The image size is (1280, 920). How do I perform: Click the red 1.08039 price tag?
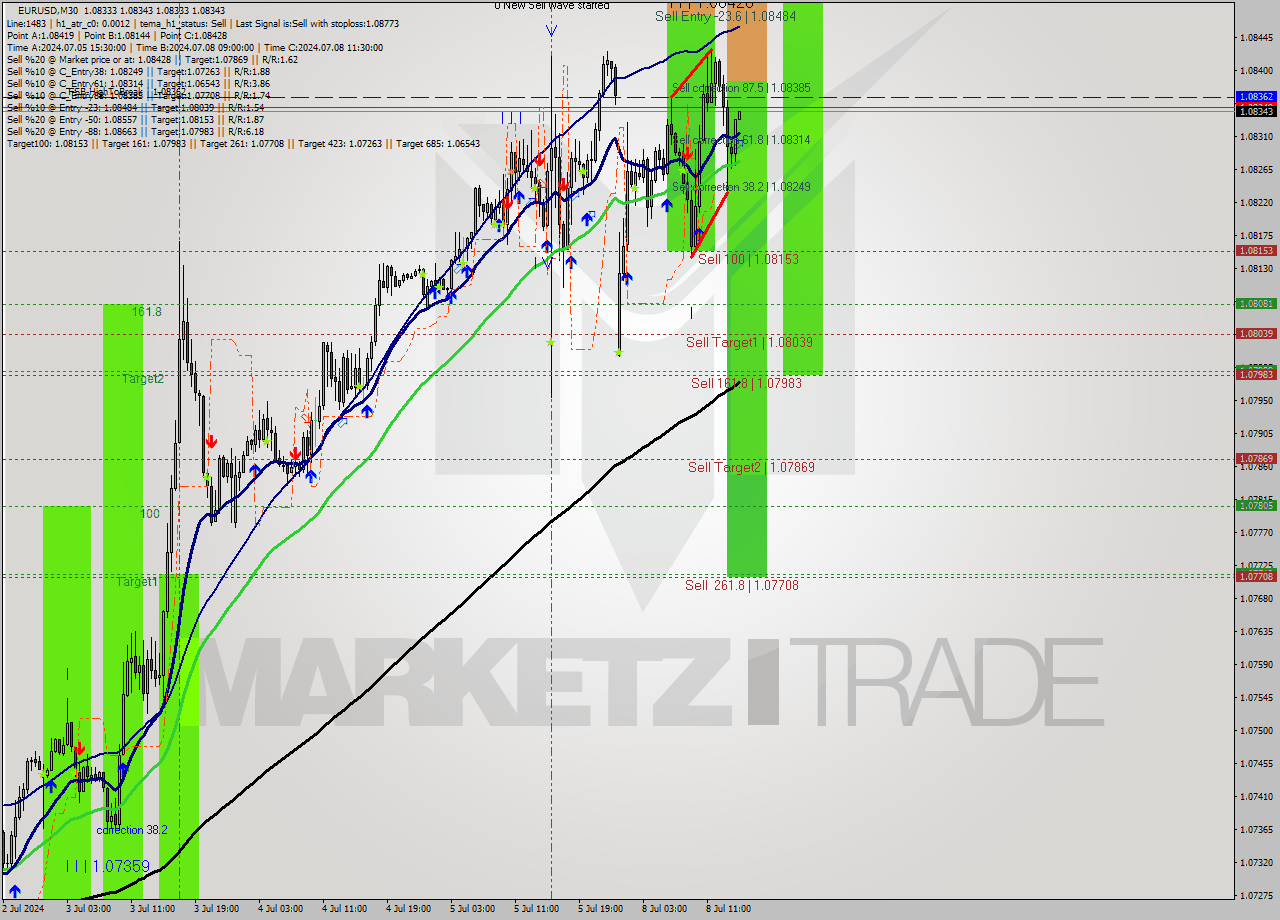coord(1255,334)
